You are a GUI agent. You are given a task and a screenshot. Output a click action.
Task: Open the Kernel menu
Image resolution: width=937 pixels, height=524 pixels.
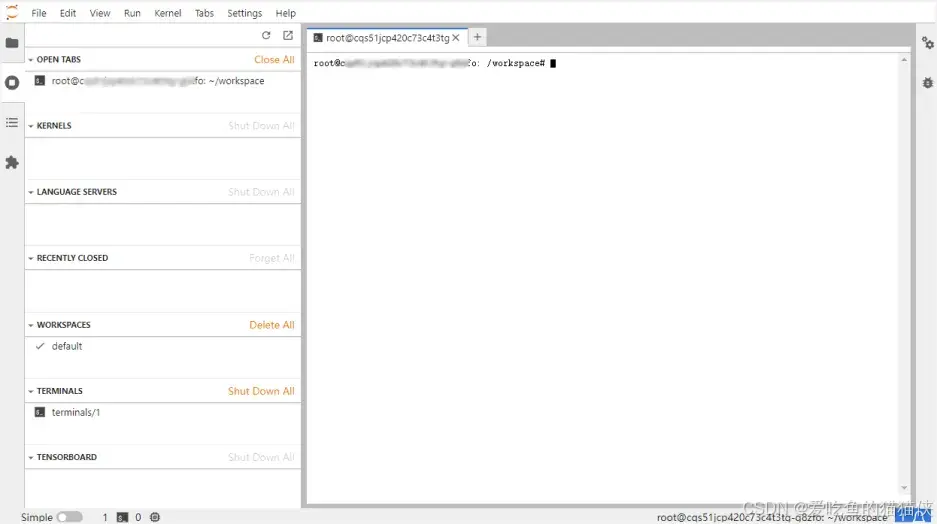pyautogui.click(x=167, y=13)
